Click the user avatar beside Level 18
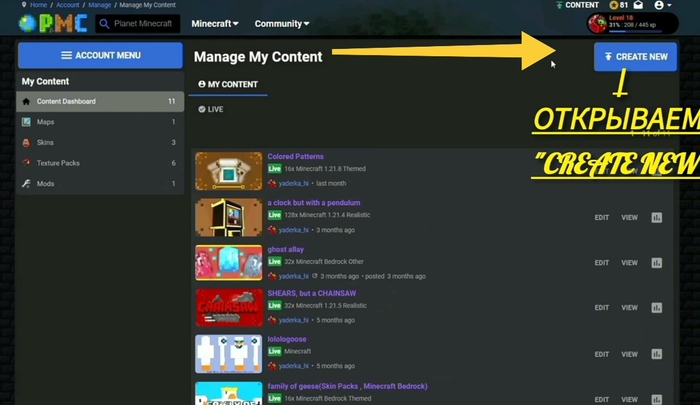Screen dimensions: 700x405 [x=598, y=23]
